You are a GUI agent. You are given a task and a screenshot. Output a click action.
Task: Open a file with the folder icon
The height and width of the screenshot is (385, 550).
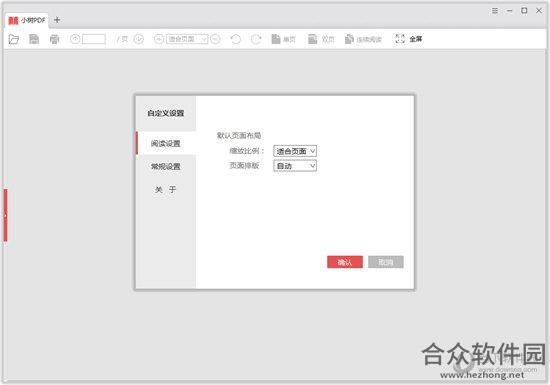(x=14, y=39)
